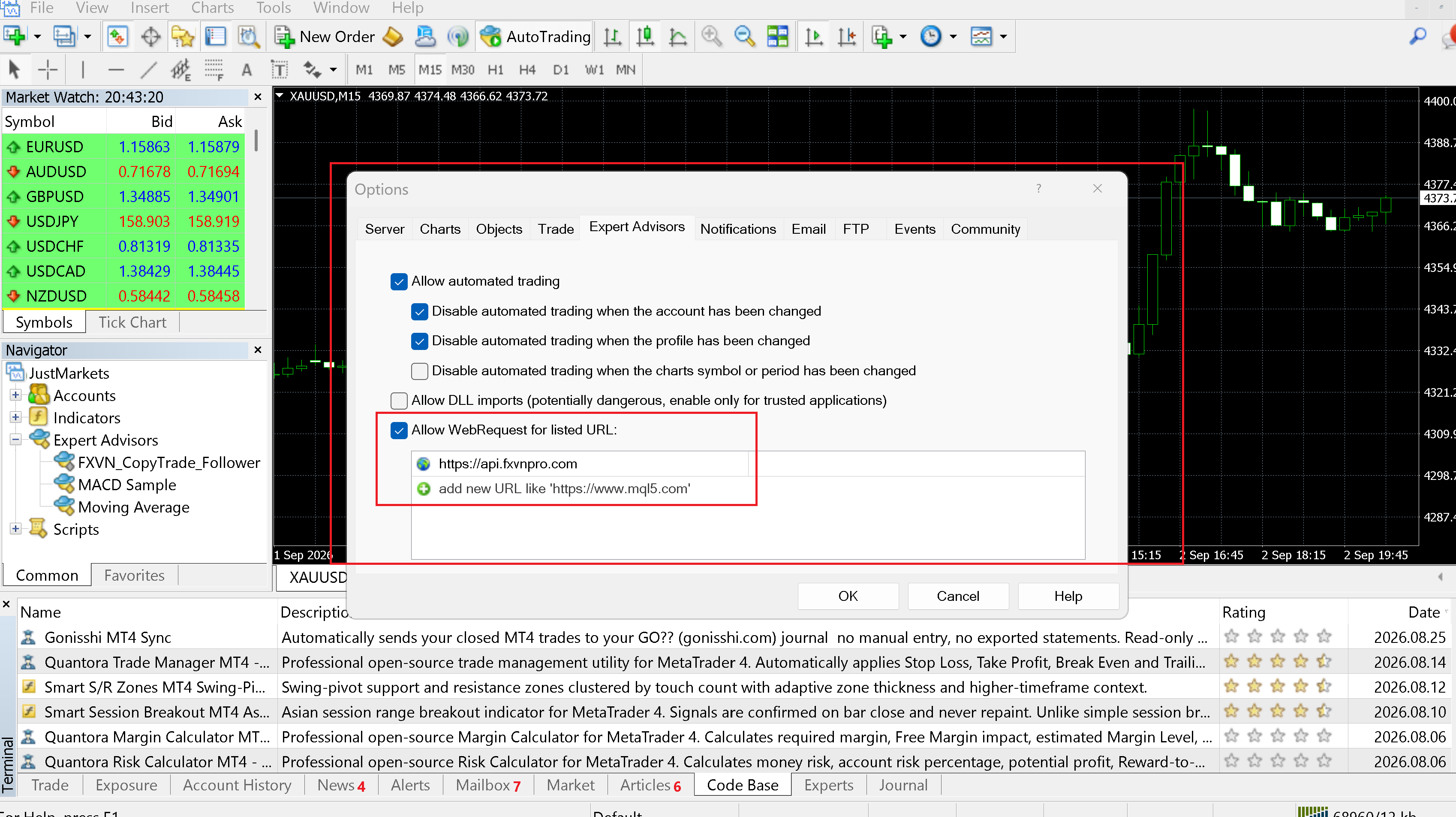Switch chart to candlesticks icon

(x=645, y=37)
